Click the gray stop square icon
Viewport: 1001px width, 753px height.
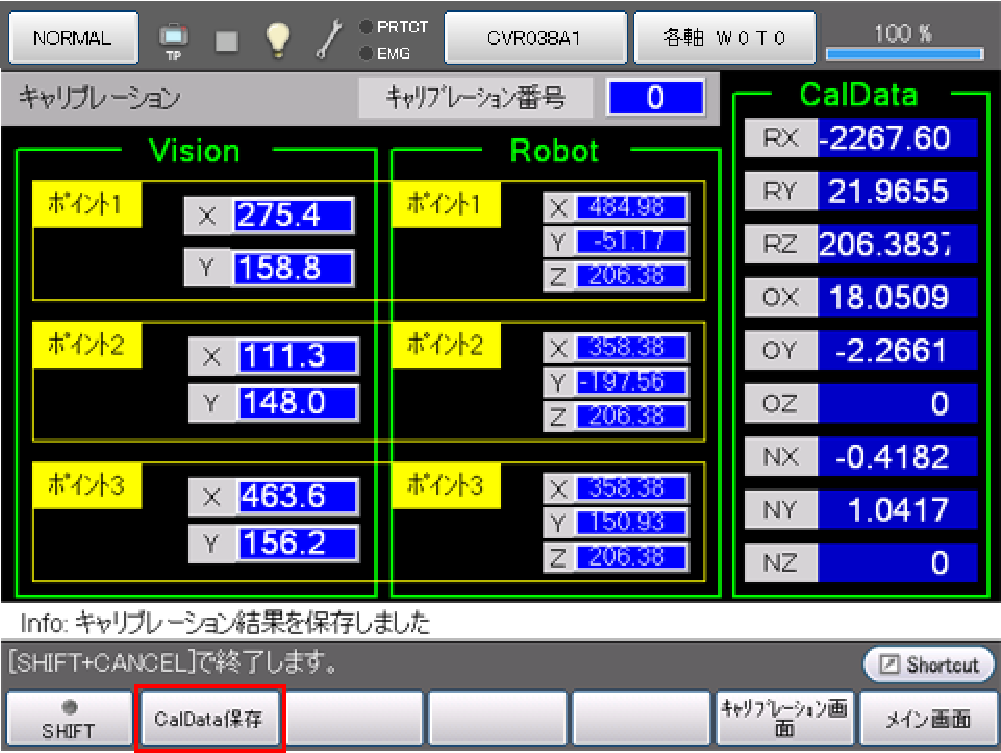(226, 40)
